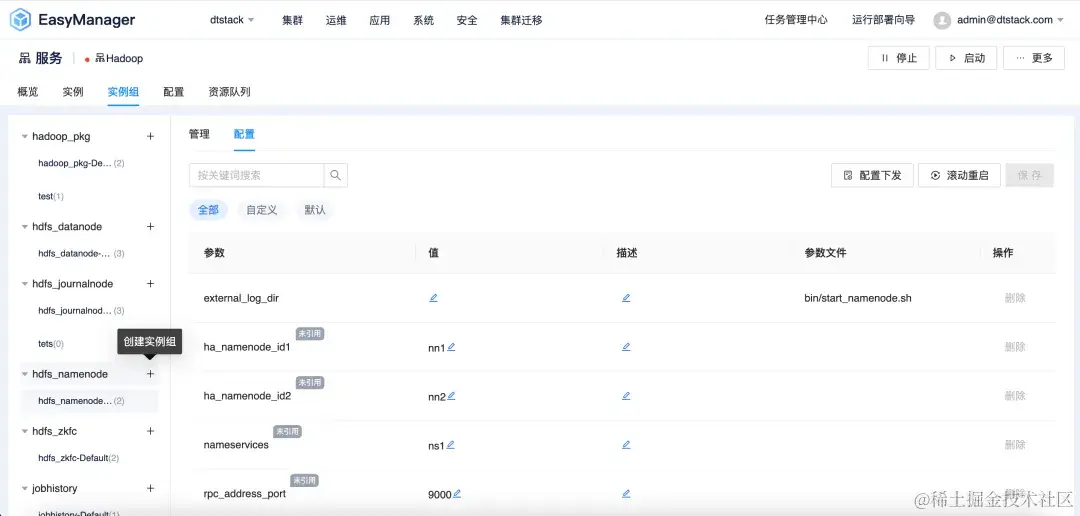Screen dimensions: 1080x516
Task: Add instance group to hdfs_zkfc
Action: 150,431
